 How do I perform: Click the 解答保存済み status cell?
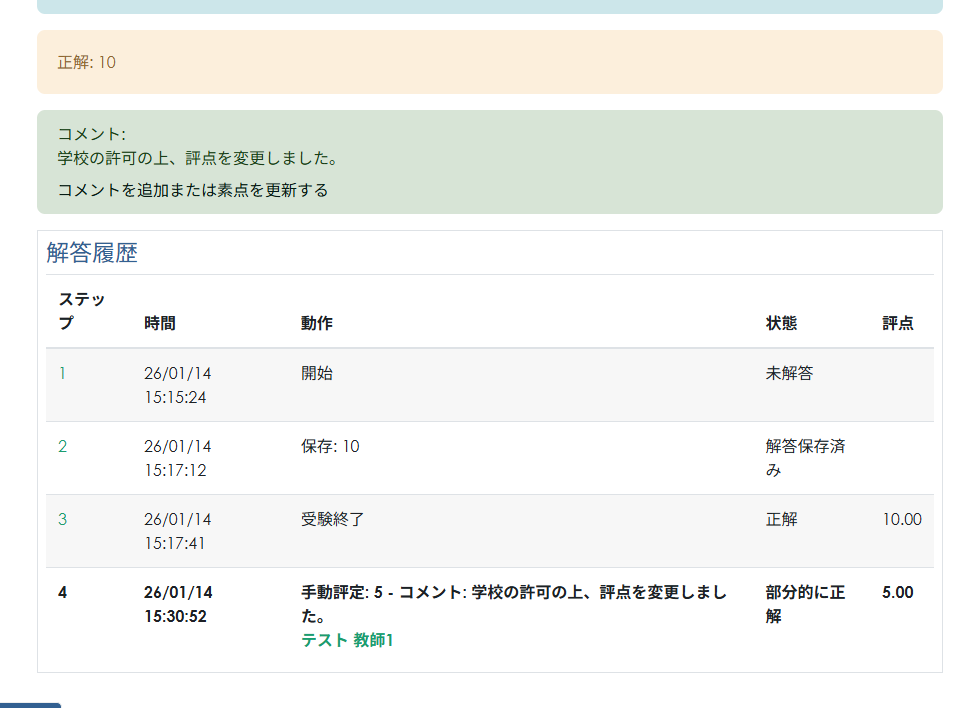[x=804, y=458]
